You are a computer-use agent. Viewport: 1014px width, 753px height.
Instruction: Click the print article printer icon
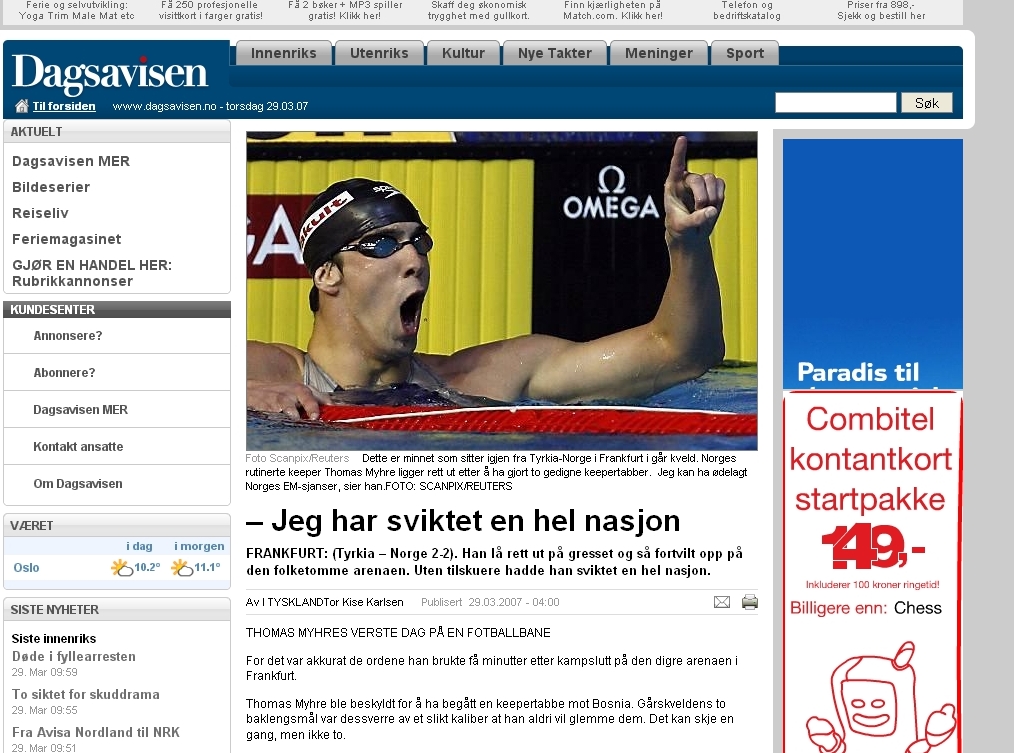point(750,602)
